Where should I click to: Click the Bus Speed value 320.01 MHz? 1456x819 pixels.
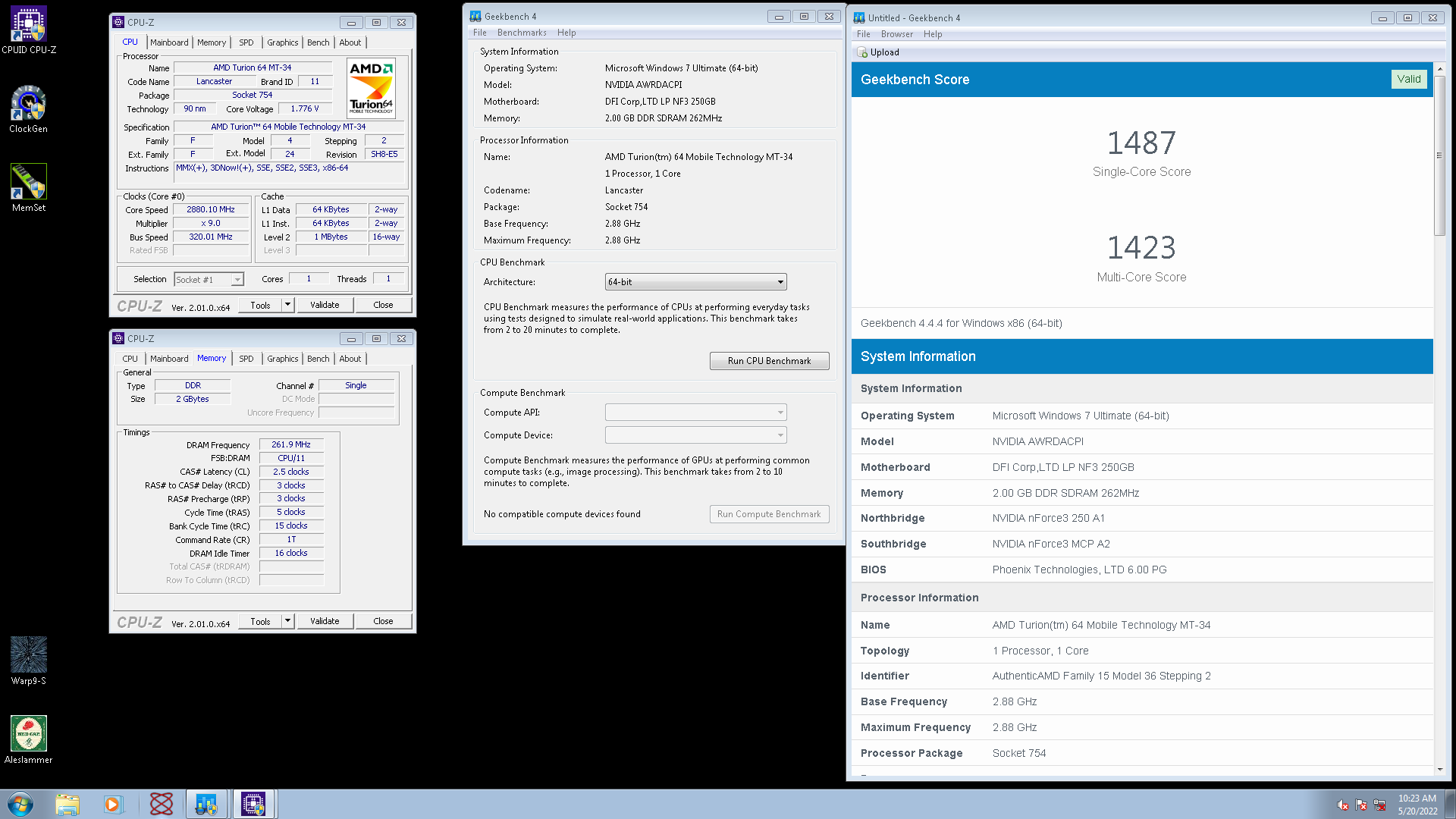coord(211,237)
